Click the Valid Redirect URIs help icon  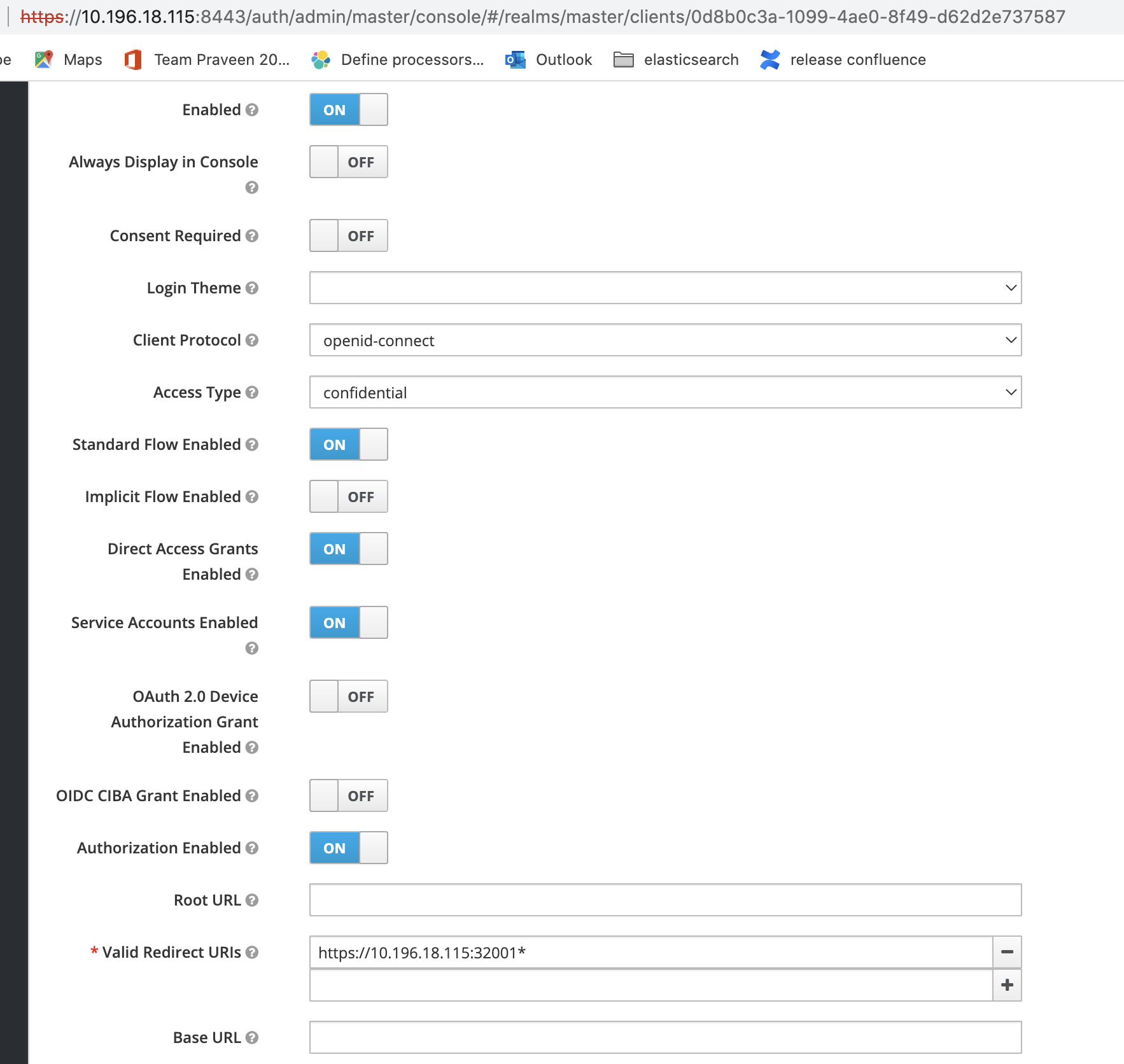coord(252,953)
